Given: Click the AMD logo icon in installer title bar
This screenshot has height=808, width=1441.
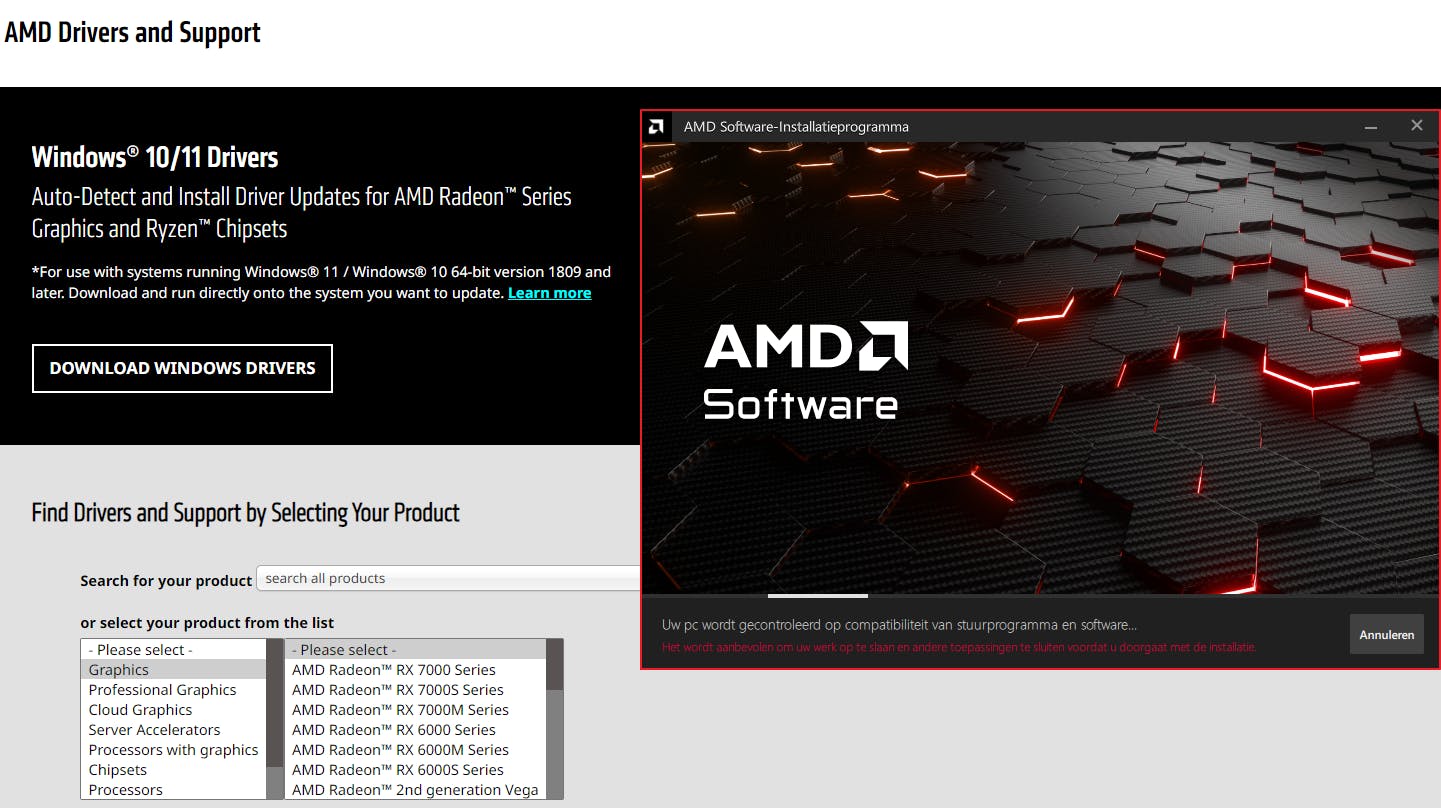Looking at the screenshot, I should pos(656,127).
